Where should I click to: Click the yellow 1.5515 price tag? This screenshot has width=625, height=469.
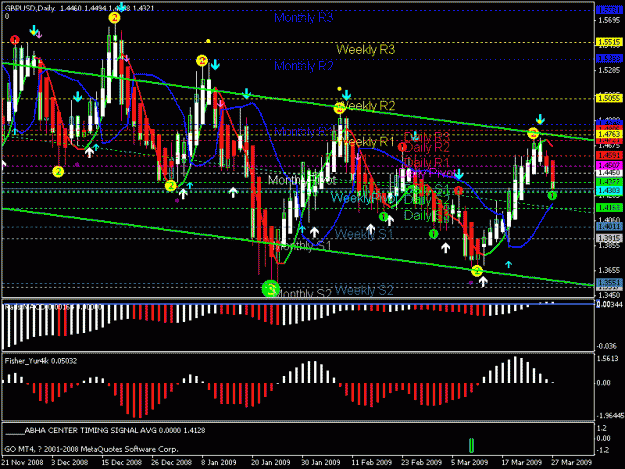click(609, 42)
